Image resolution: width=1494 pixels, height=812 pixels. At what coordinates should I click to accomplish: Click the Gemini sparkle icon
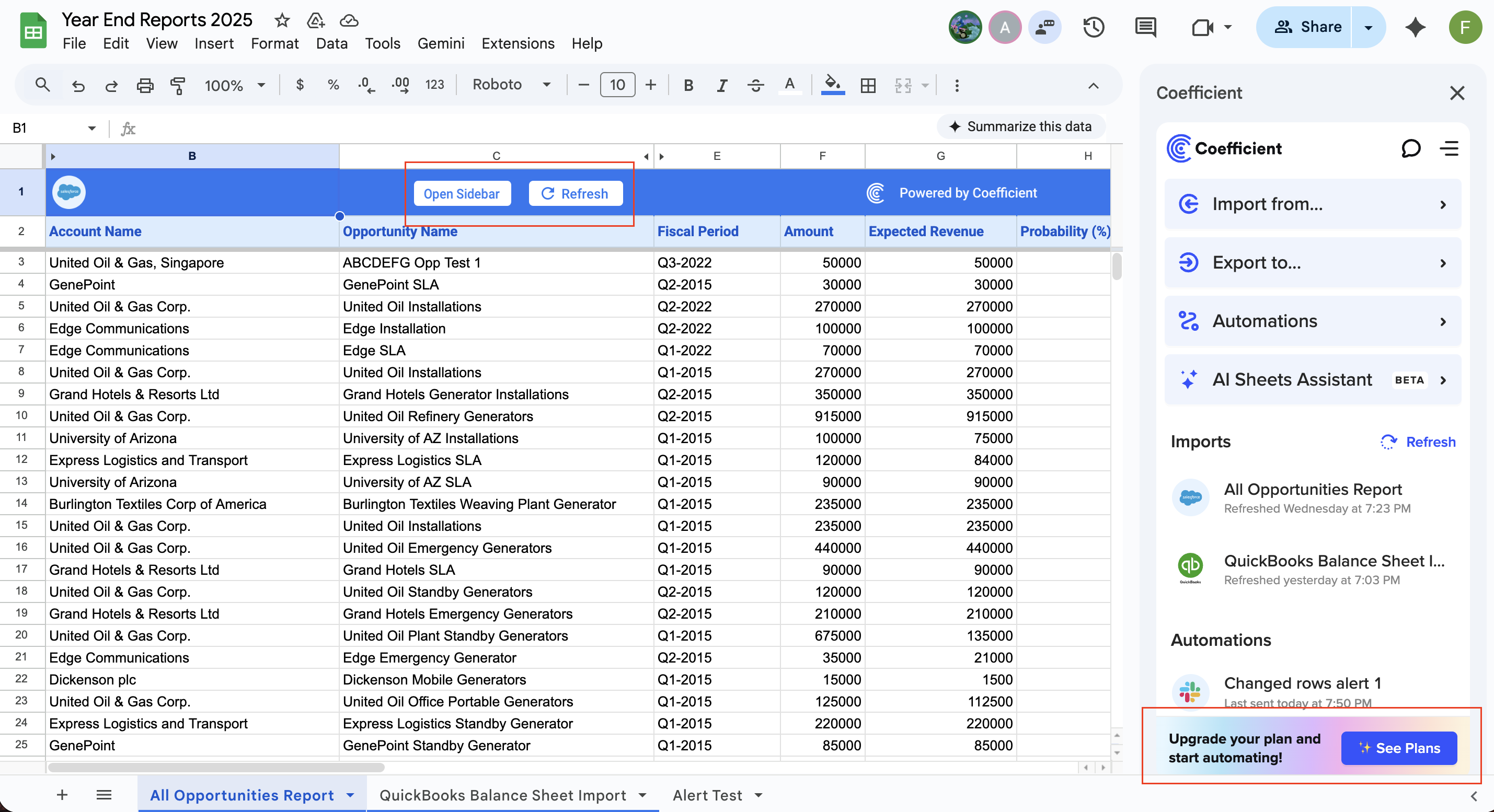pyautogui.click(x=1415, y=27)
